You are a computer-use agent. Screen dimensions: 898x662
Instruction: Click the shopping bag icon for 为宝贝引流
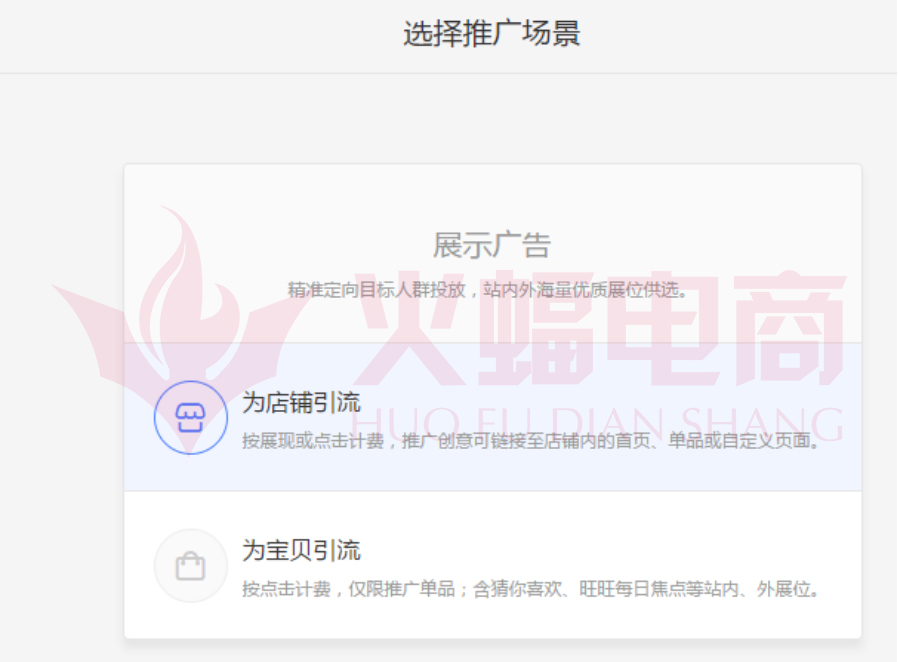click(x=190, y=566)
